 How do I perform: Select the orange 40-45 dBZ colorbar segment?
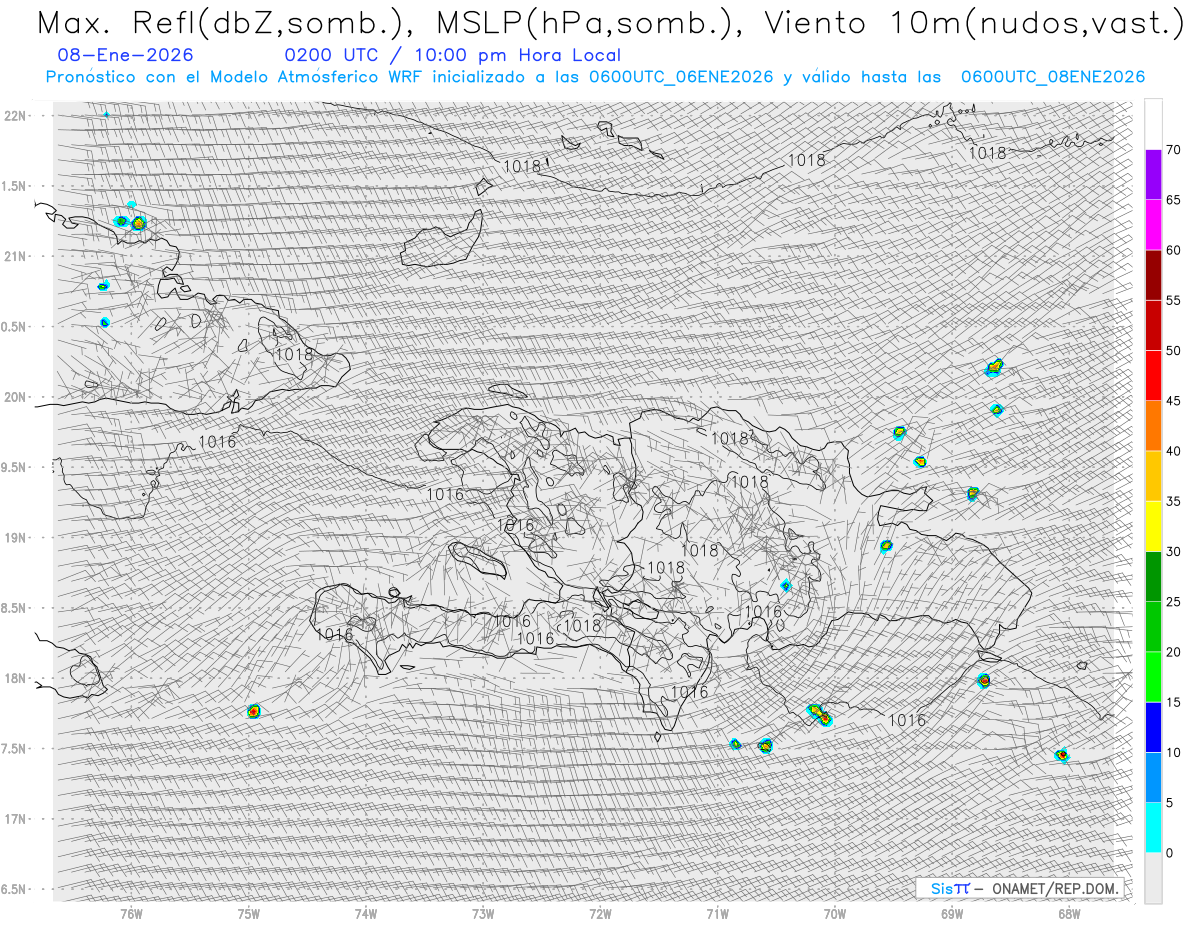pos(1153,426)
